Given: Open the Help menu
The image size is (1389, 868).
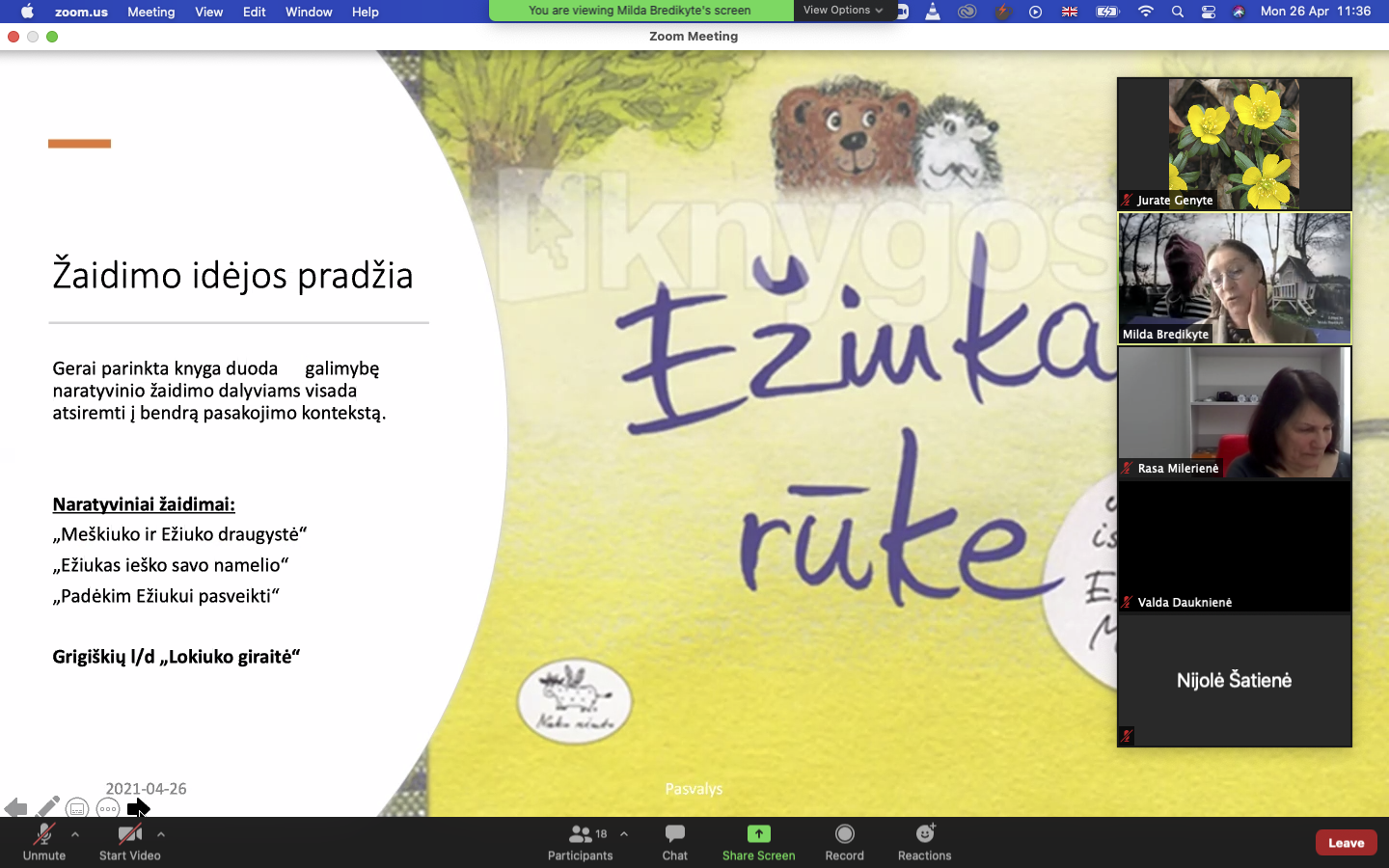Looking at the screenshot, I should [x=366, y=12].
